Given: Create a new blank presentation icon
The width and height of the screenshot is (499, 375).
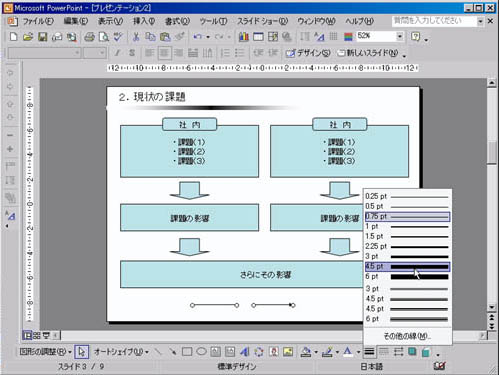Looking at the screenshot, I should pos(13,37).
